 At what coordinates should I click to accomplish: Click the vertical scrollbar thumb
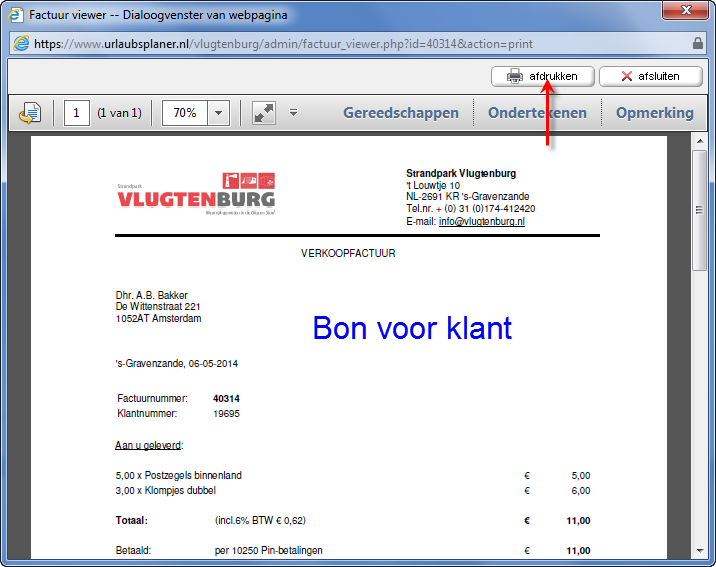coord(700,210)
